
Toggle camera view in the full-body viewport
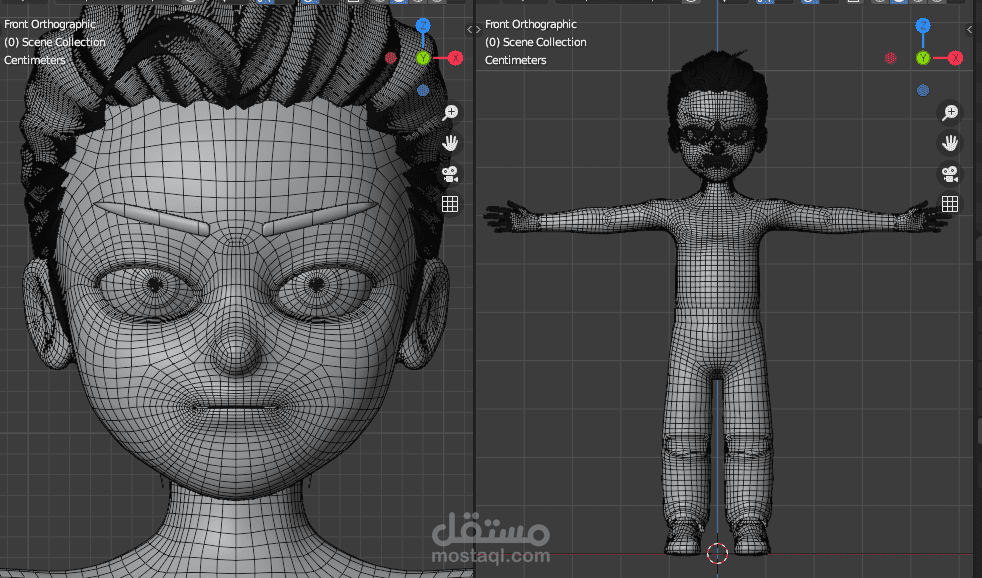(x=950, y=173)
